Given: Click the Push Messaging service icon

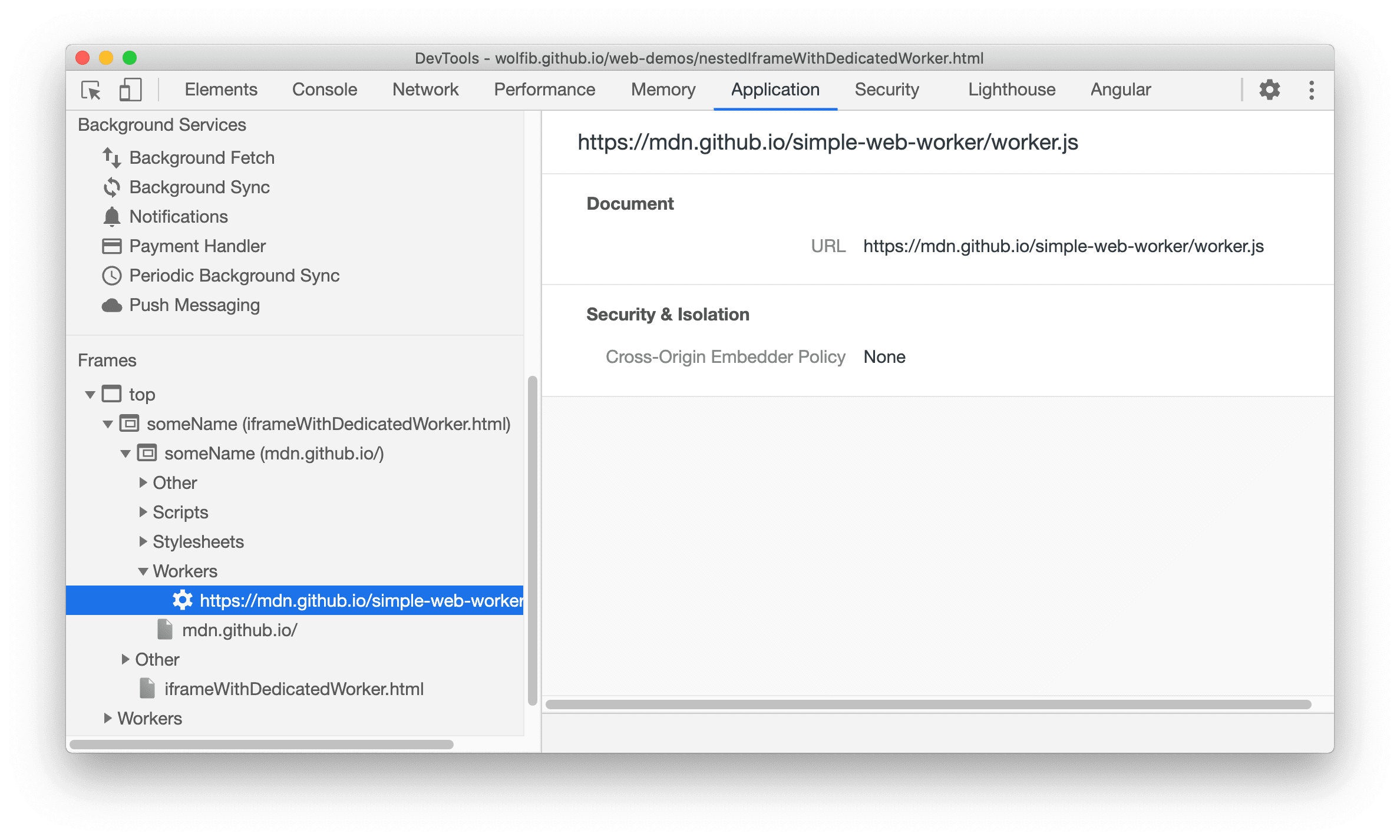Looking at the screenshot, I should (112, 304).
